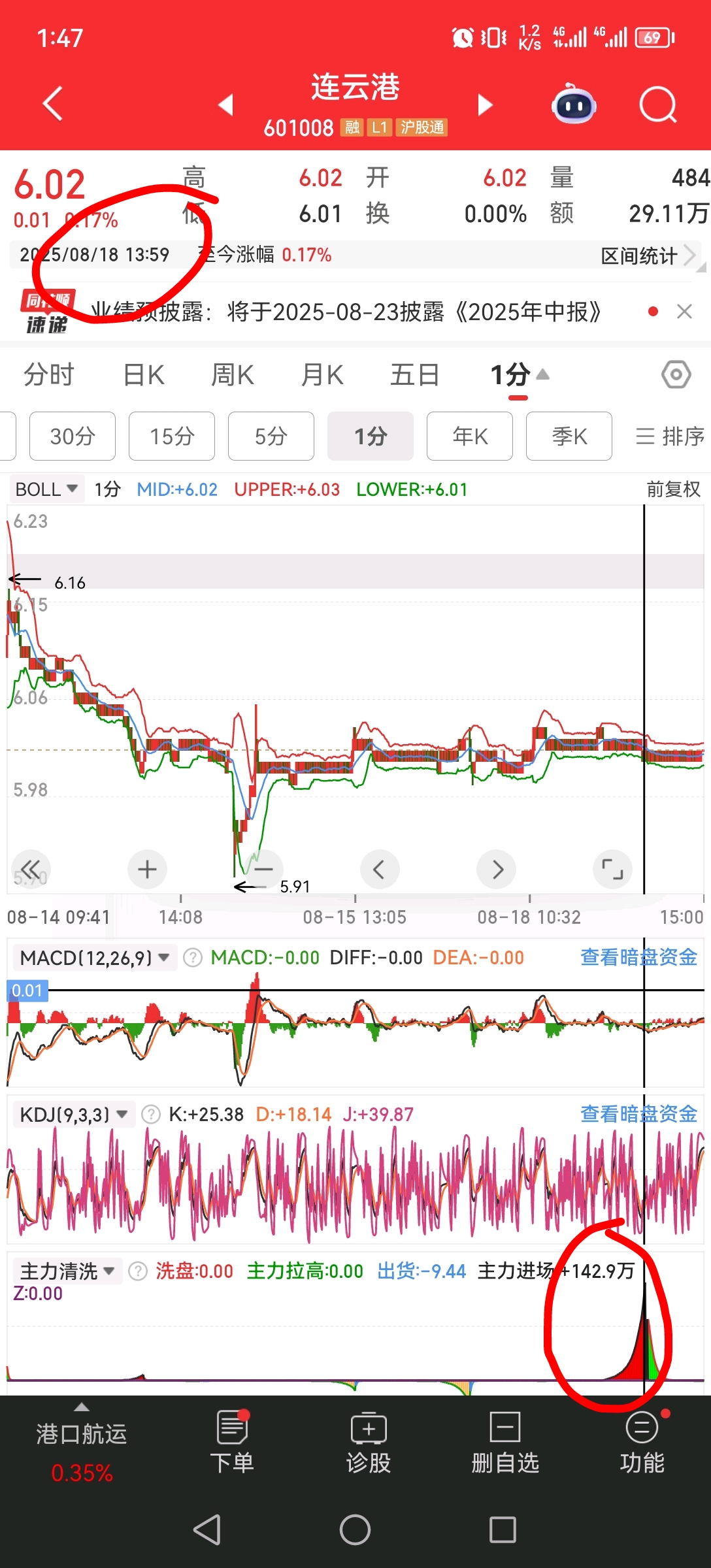
Task: Go to next stock with right triangle
Action: 485,105
